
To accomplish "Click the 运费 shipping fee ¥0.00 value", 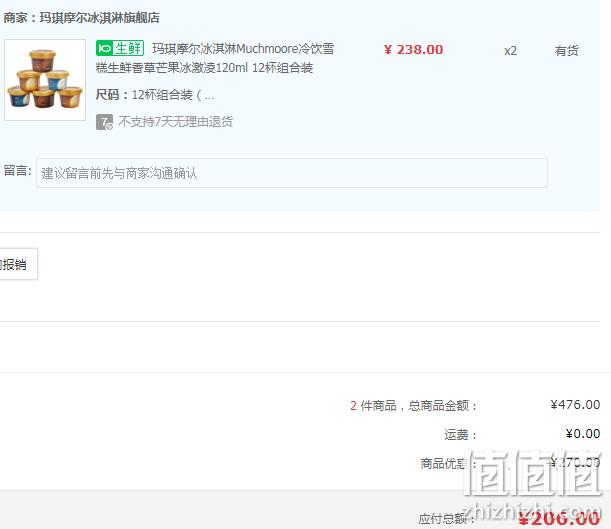I will pyautogui.click(x=583, y=434).
